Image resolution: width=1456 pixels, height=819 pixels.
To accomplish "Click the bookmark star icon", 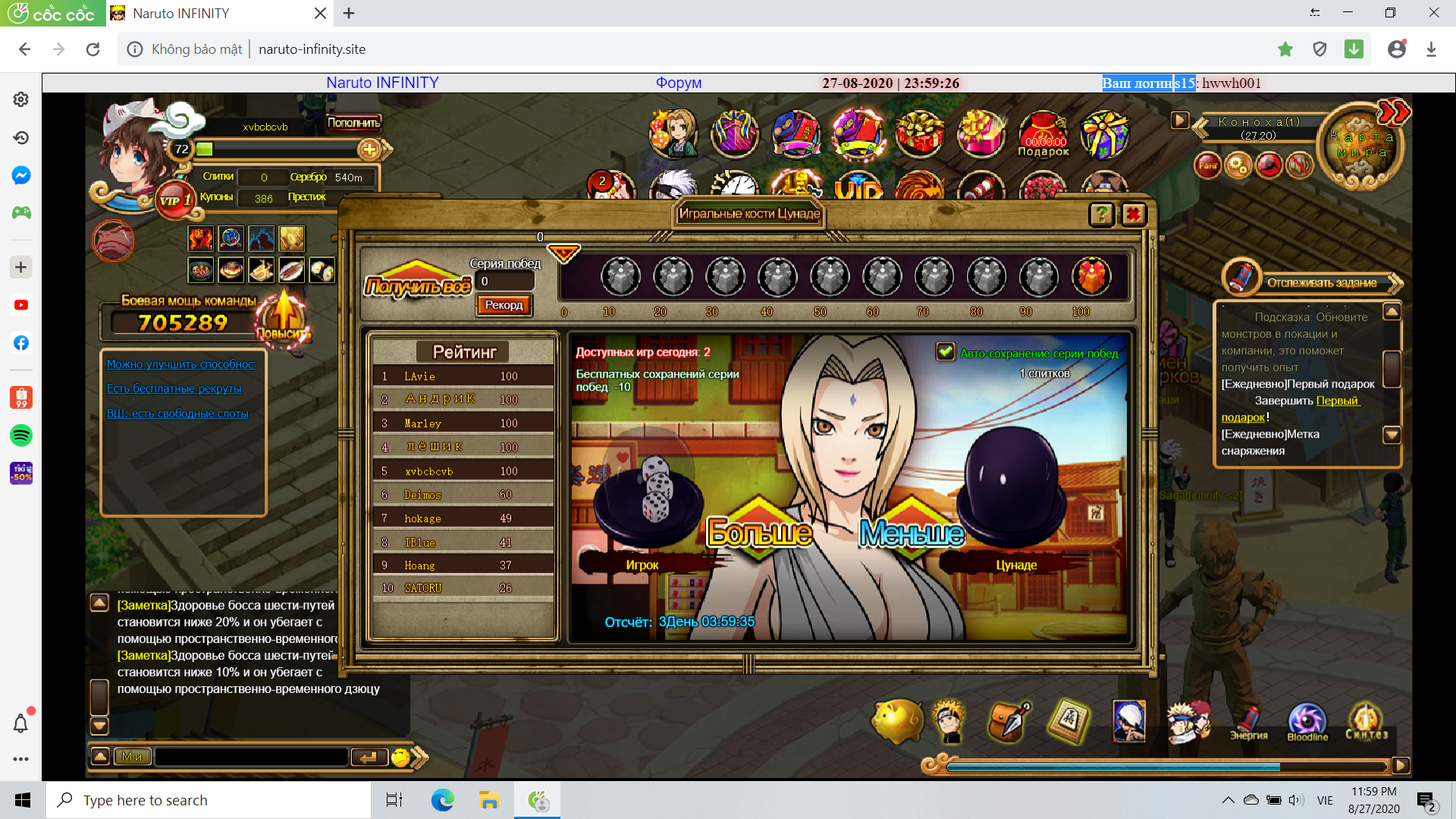I will point(1285,49).
